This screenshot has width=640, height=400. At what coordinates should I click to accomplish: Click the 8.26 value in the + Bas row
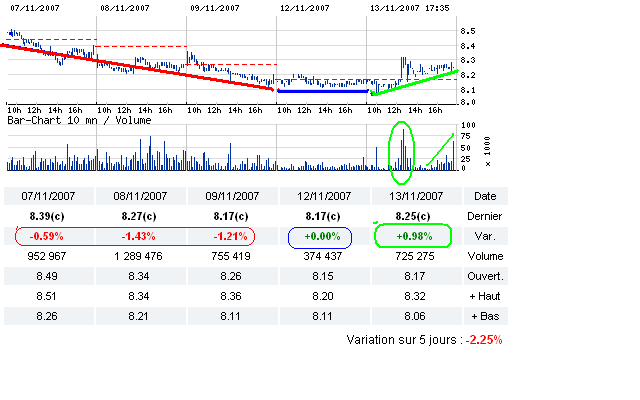point(47,316)
